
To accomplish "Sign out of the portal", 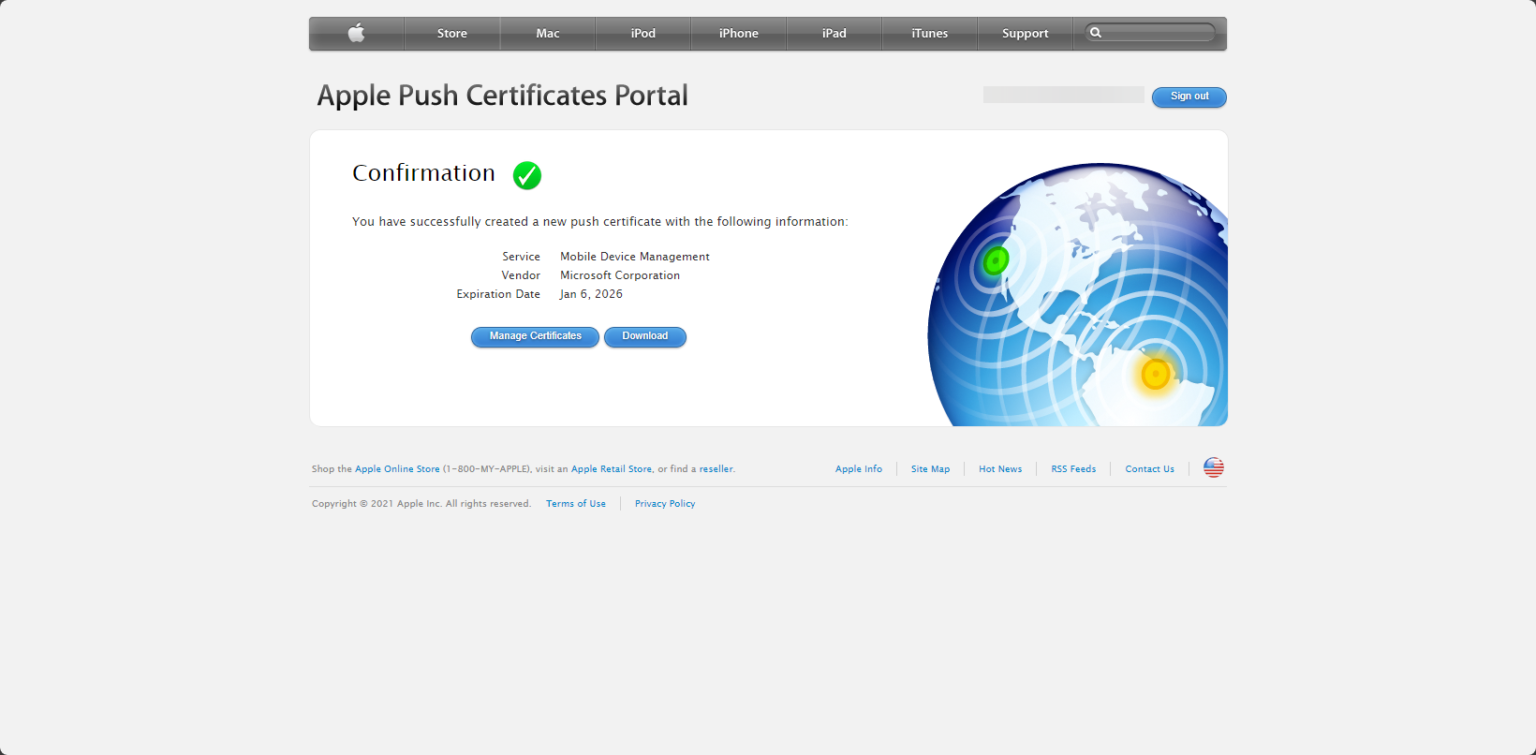I will tap(1189, 96).
